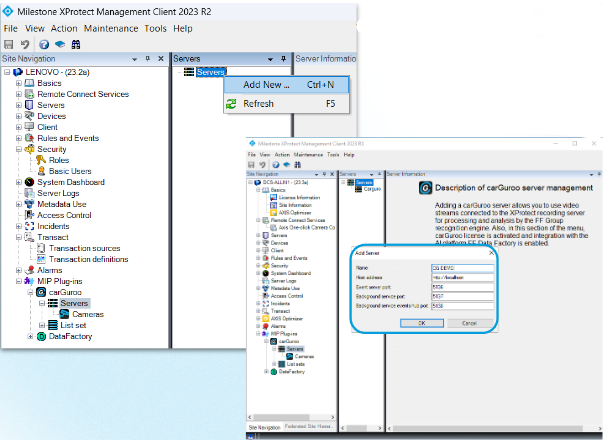The width and height of the screenshot is (610, 440).
Task: Select the Basic Users person icon
Action: tap(41, 171)
